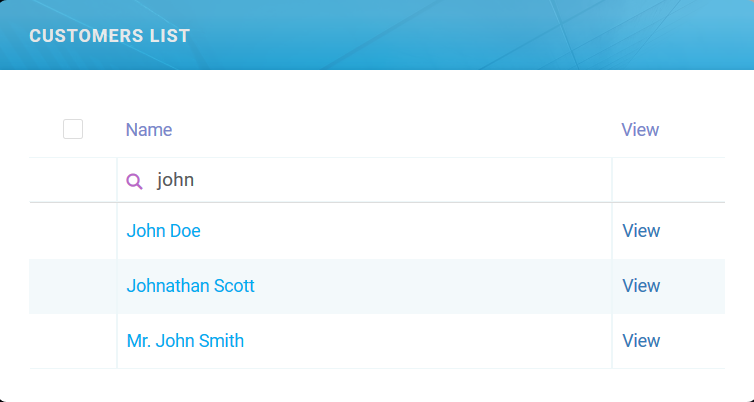Click the magnifier icon in Name filter
The width and height of the screenshot is (754, 402).
pyautogui.click(x=134, y=181)
